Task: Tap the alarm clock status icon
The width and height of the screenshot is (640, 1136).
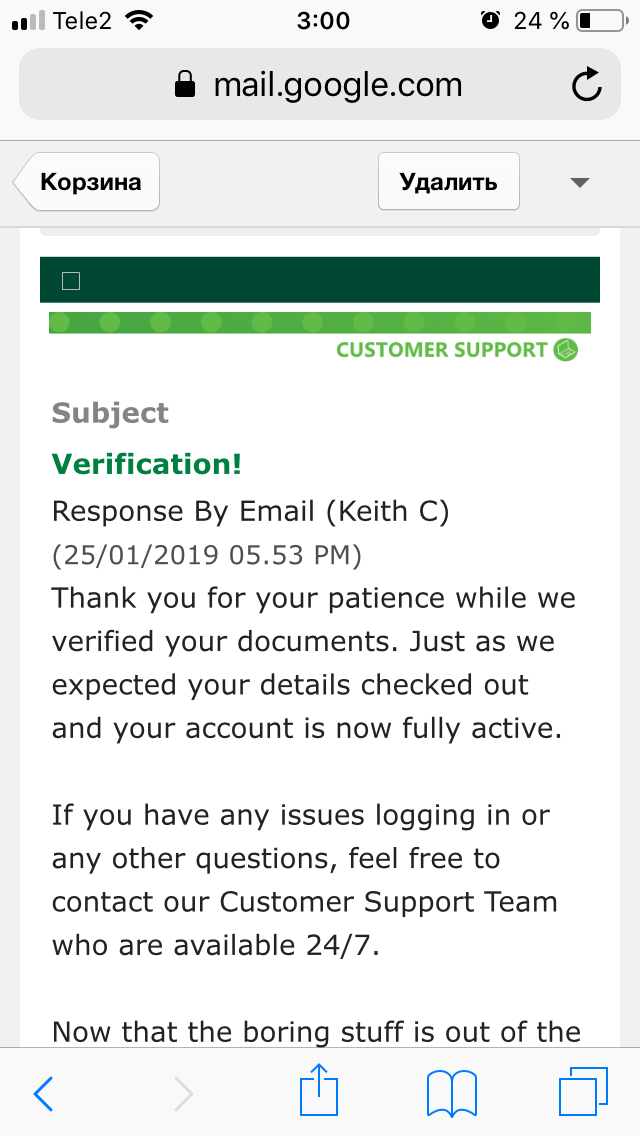Action: [491, 20]
